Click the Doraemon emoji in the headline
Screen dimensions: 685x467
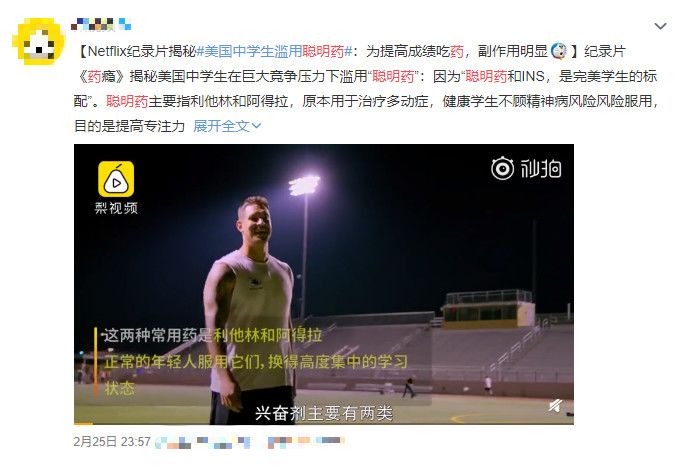click(x=559, y=51)
